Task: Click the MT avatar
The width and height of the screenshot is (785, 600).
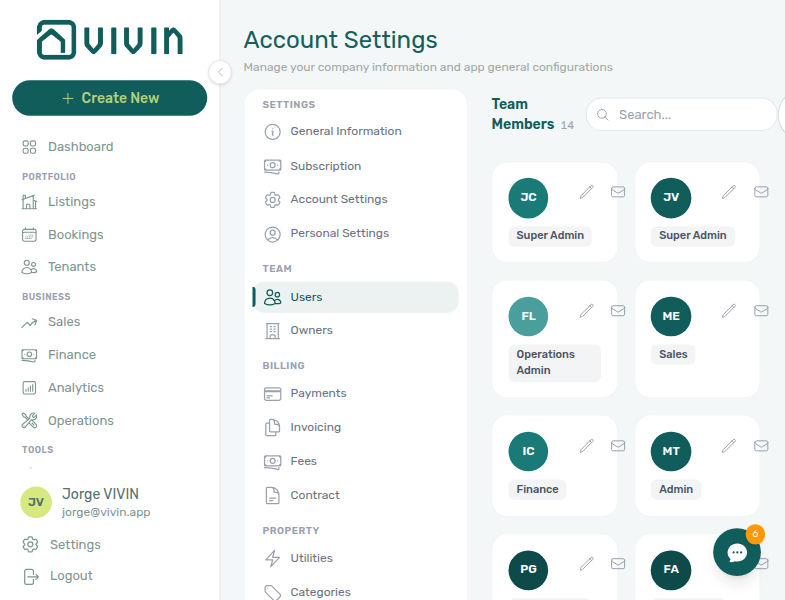Action: (x=671, y=451)
